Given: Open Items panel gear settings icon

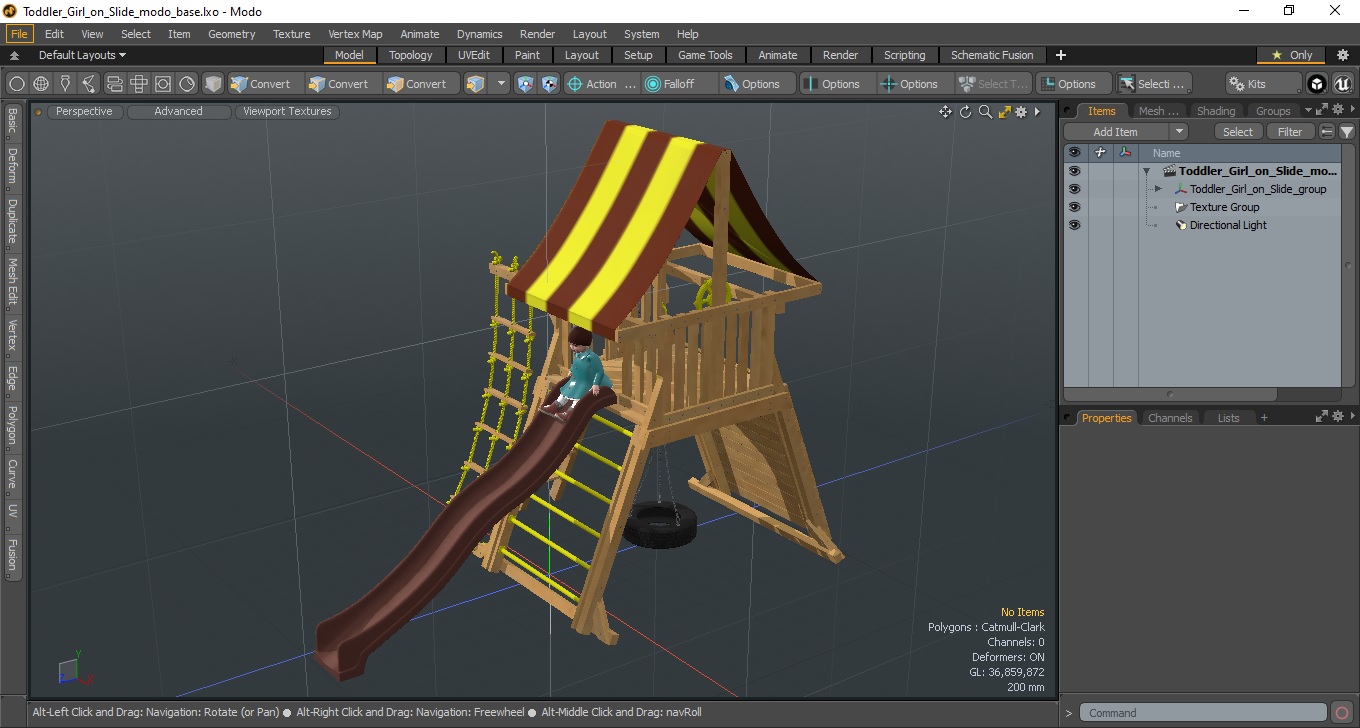Looking at the screenshot, I should [x=1336, y=110].
